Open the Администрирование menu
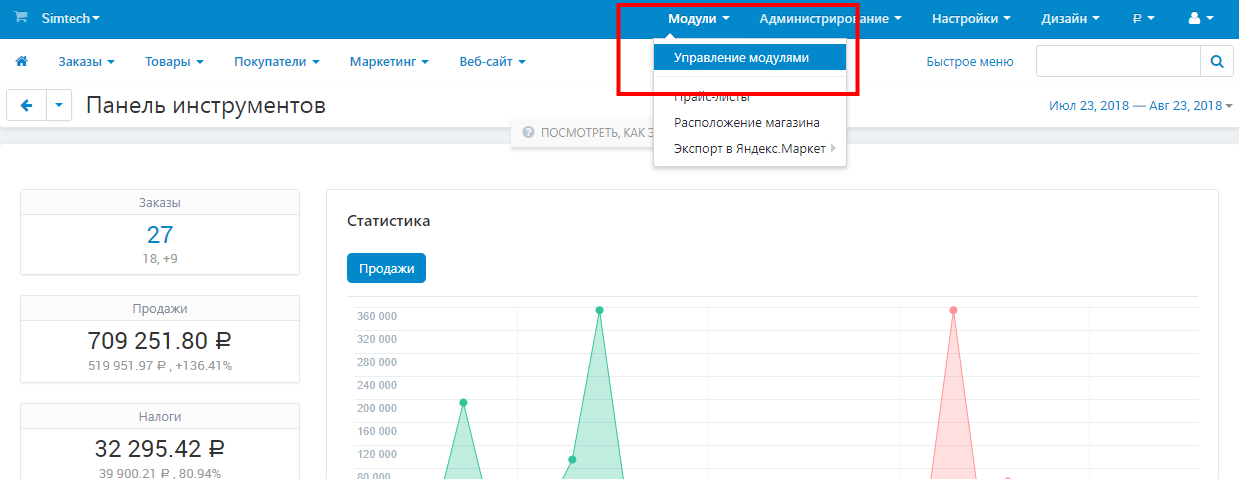Viewport: 1239px width, 479px height. pos(830,18)
